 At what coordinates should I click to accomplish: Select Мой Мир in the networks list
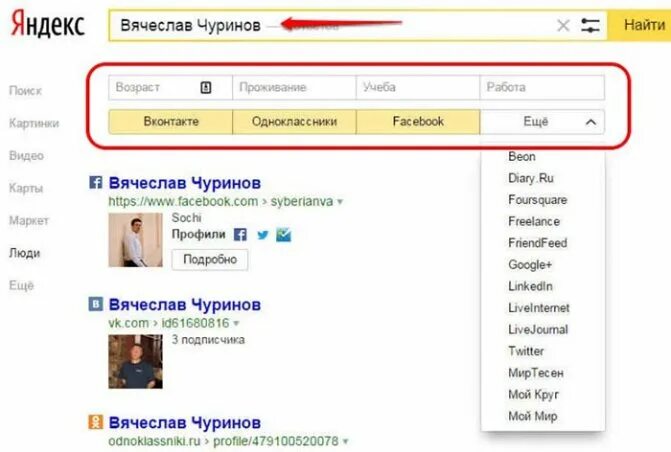coord(532,416)
